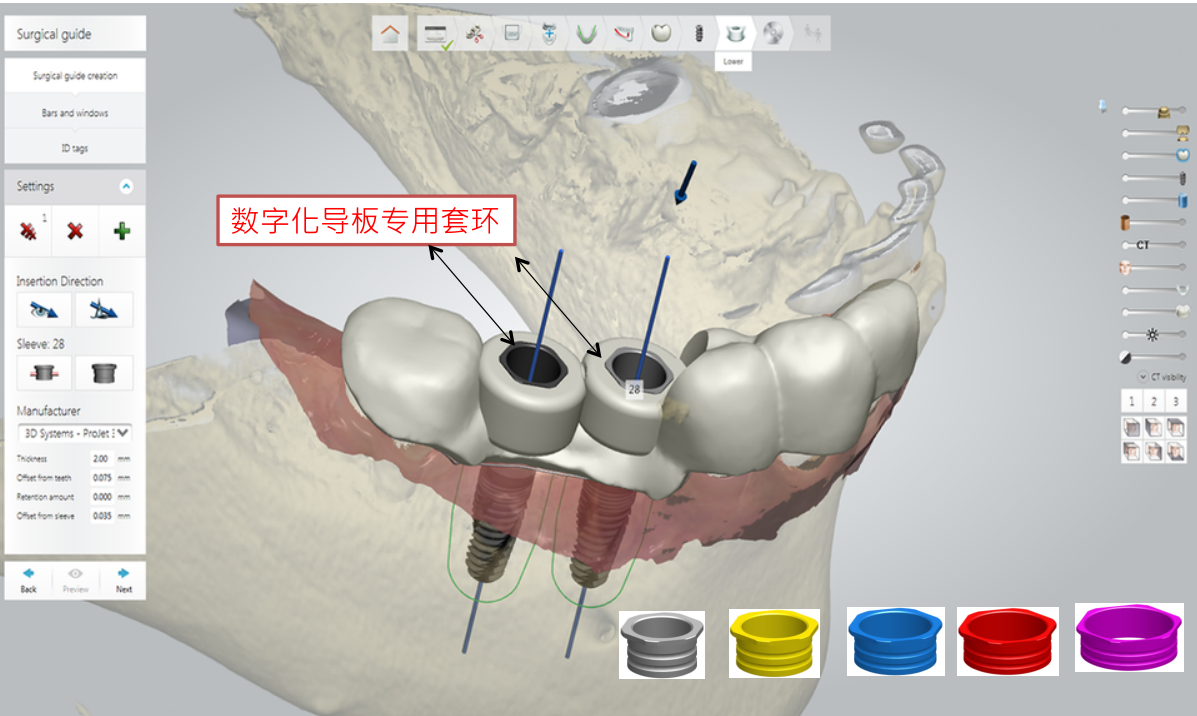Select the plain gray sleeve icon
The image size is (1197, 716).
point(104,373)
